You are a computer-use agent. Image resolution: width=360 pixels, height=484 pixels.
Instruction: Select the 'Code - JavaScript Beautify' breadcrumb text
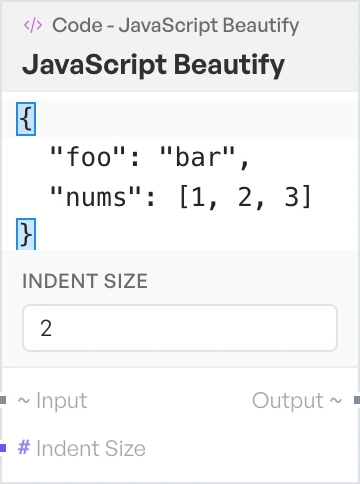click(x=175, y=26)
